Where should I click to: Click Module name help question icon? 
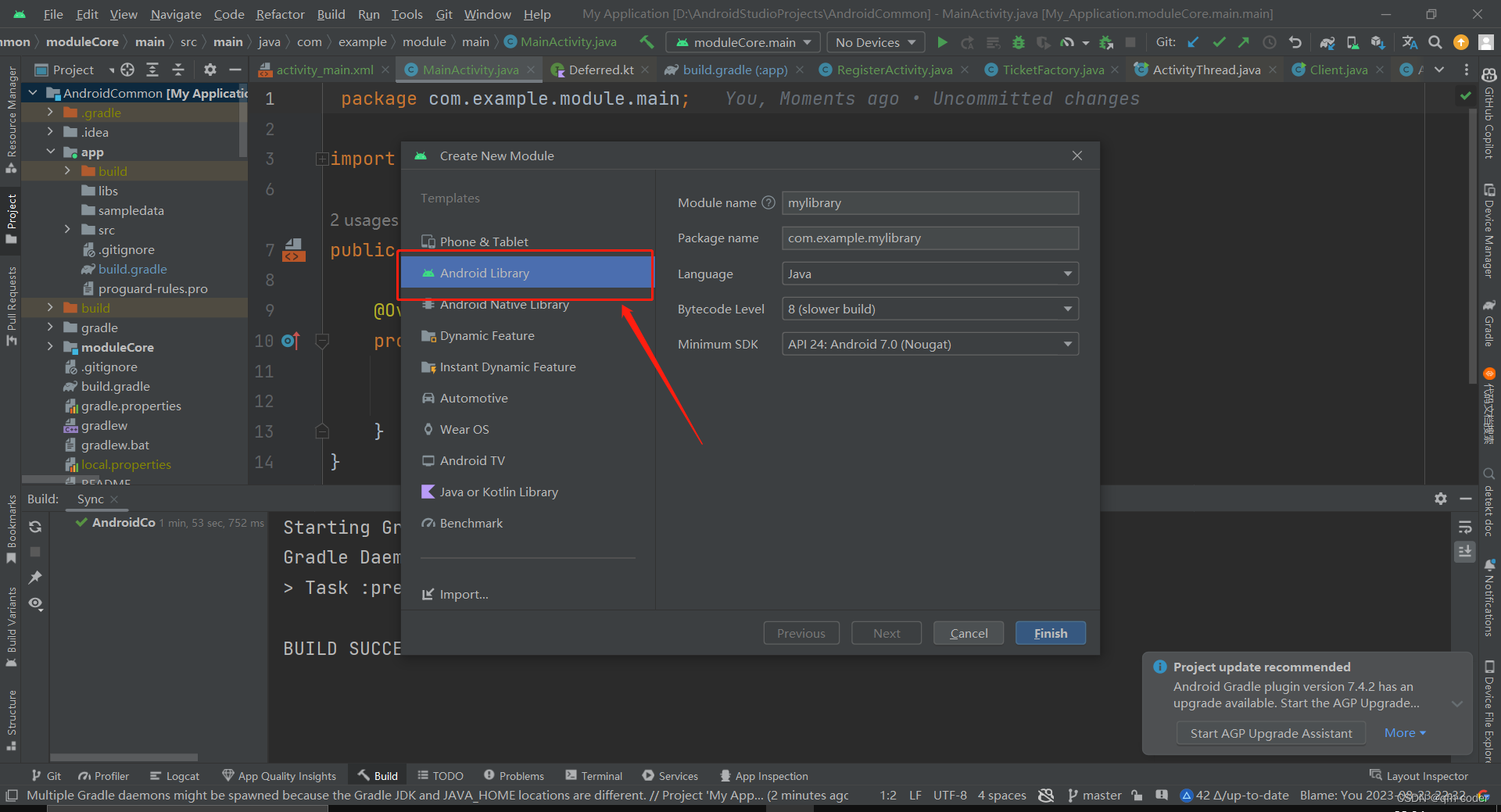(768, 202)
